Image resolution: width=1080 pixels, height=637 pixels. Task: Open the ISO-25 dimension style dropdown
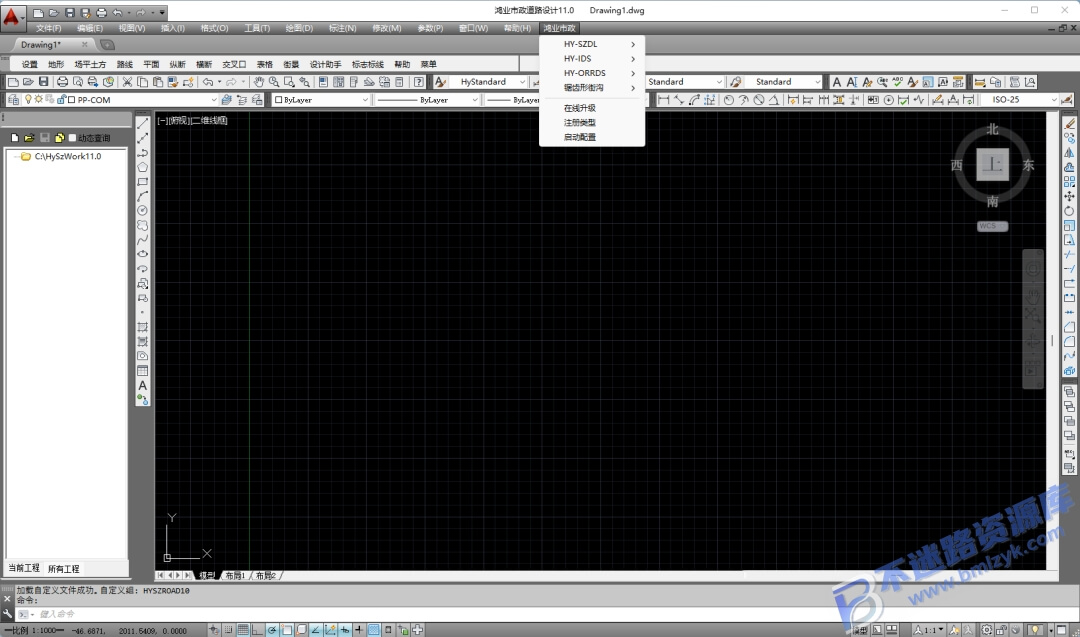click(x=1023, y=100)
